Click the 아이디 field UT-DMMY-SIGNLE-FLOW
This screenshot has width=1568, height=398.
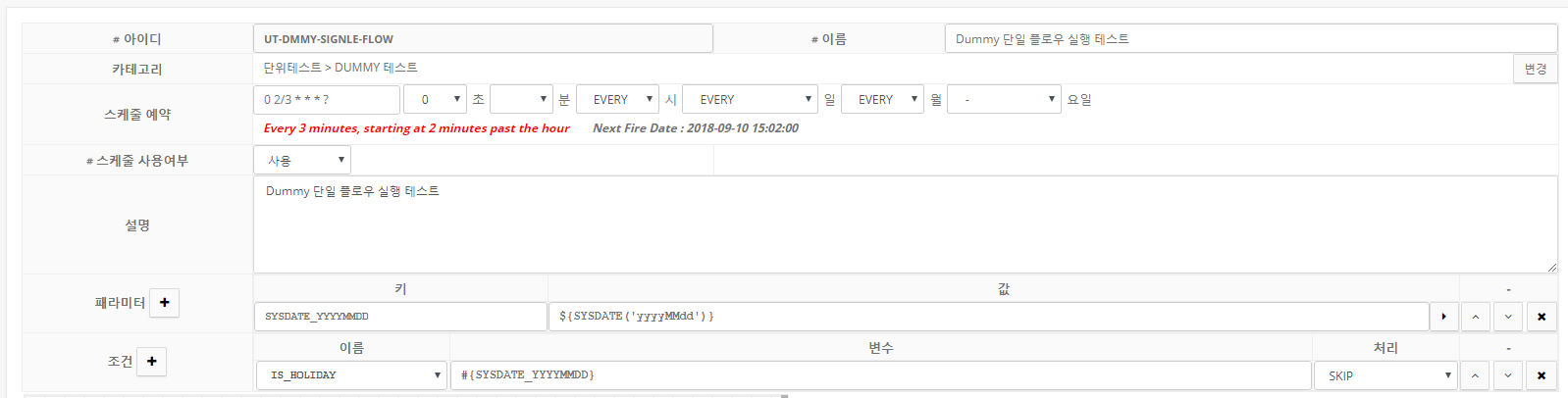pyautogui.click(x=483, y=39)
